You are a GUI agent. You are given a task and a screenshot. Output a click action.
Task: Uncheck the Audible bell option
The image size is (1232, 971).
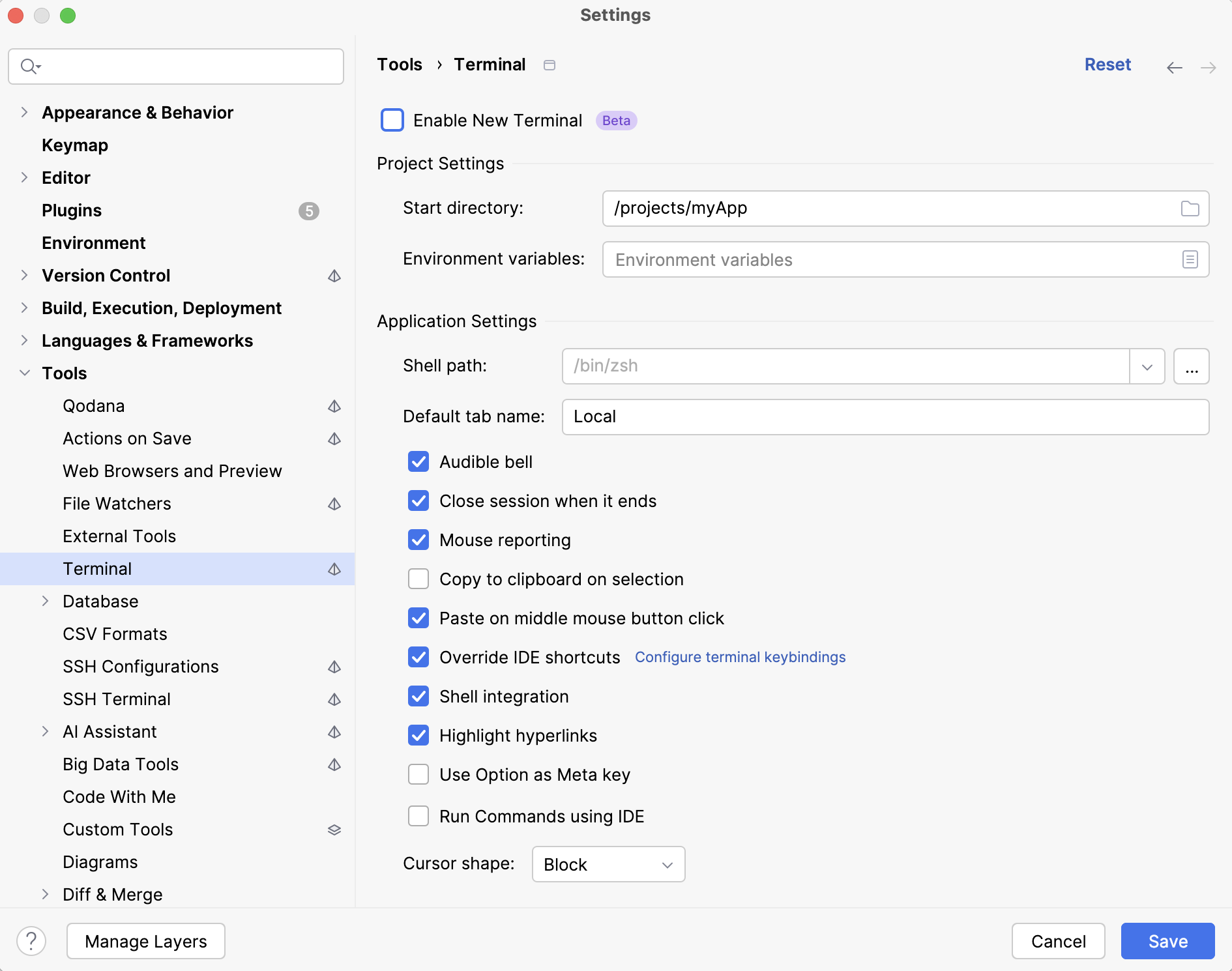(418, 462)
